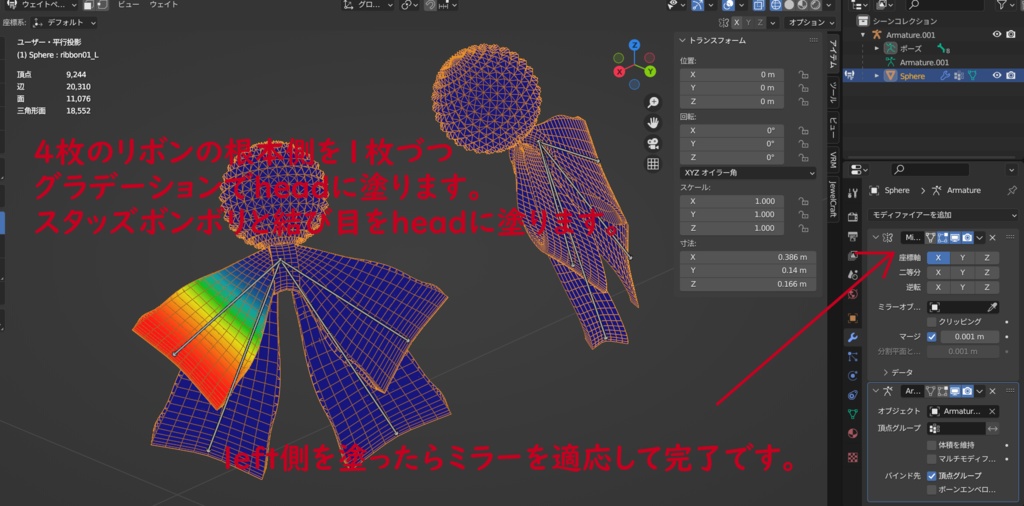Toggle Armature.001 visibility eye in outliner

pos(997,35)
